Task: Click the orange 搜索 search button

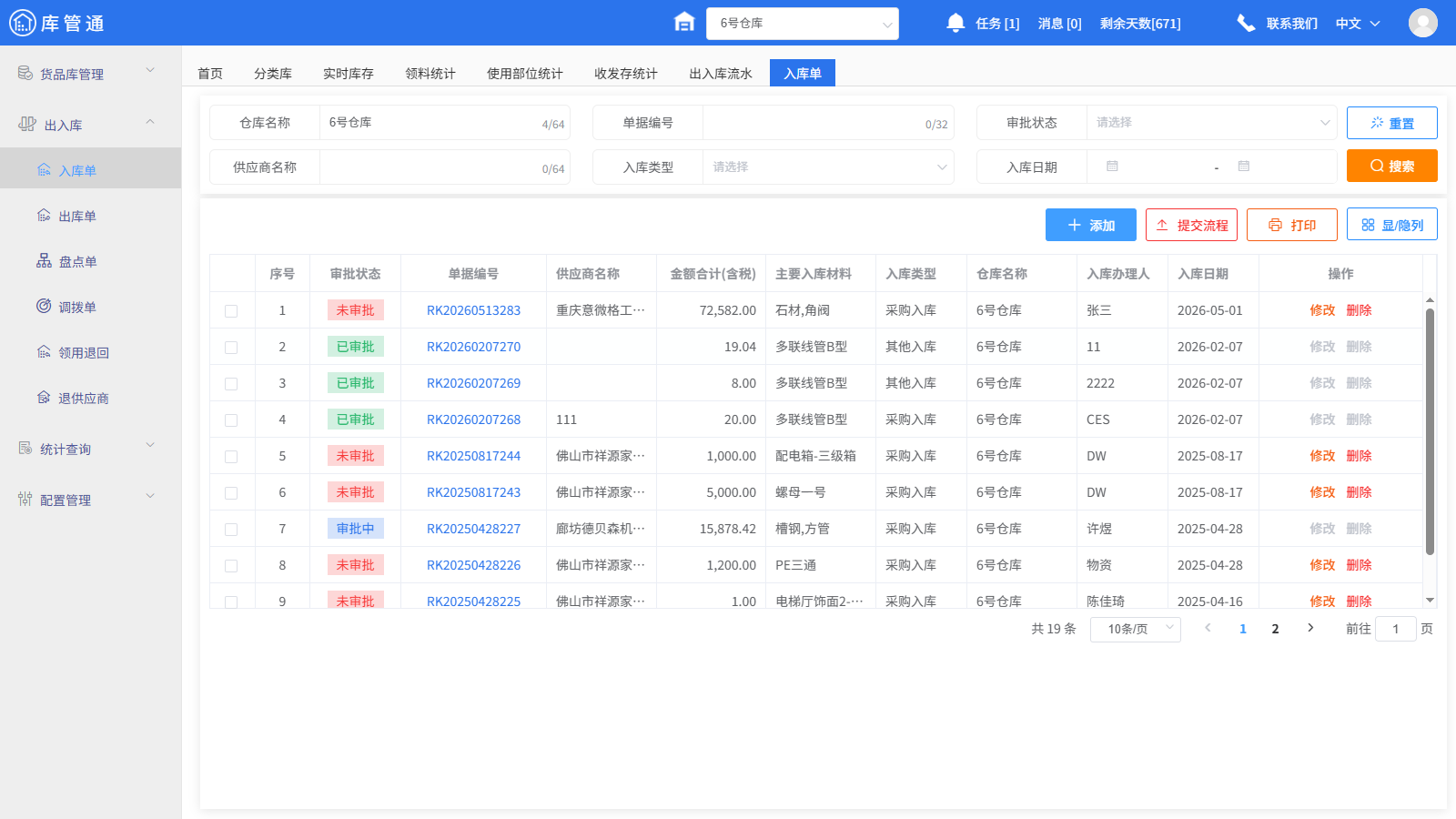Action: [x=1392, y=166]
